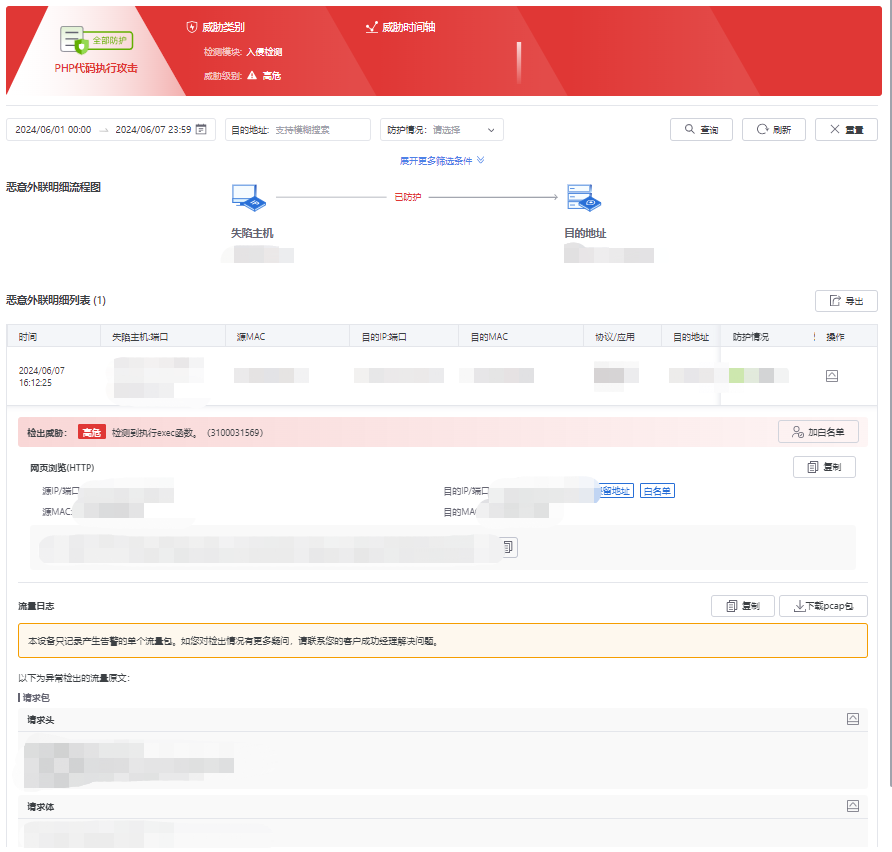This screenshot has height=852, width=892.
Task: Click the 已防护 status label in flow diagram
Action: tap(407, 197)
